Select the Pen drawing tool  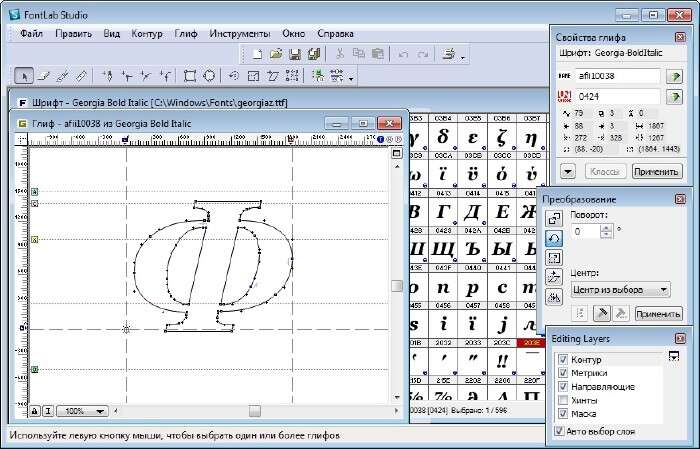pyautogui.click(x=107, y=76)
